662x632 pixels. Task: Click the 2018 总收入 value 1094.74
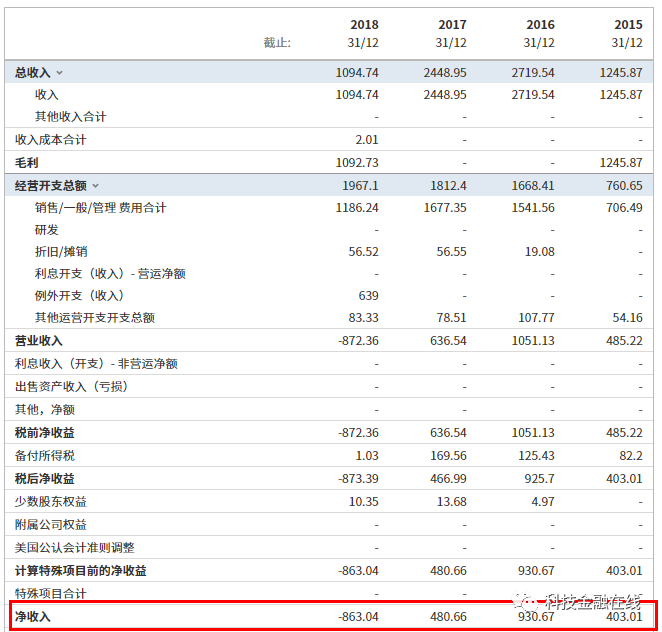tap(357, 73)
